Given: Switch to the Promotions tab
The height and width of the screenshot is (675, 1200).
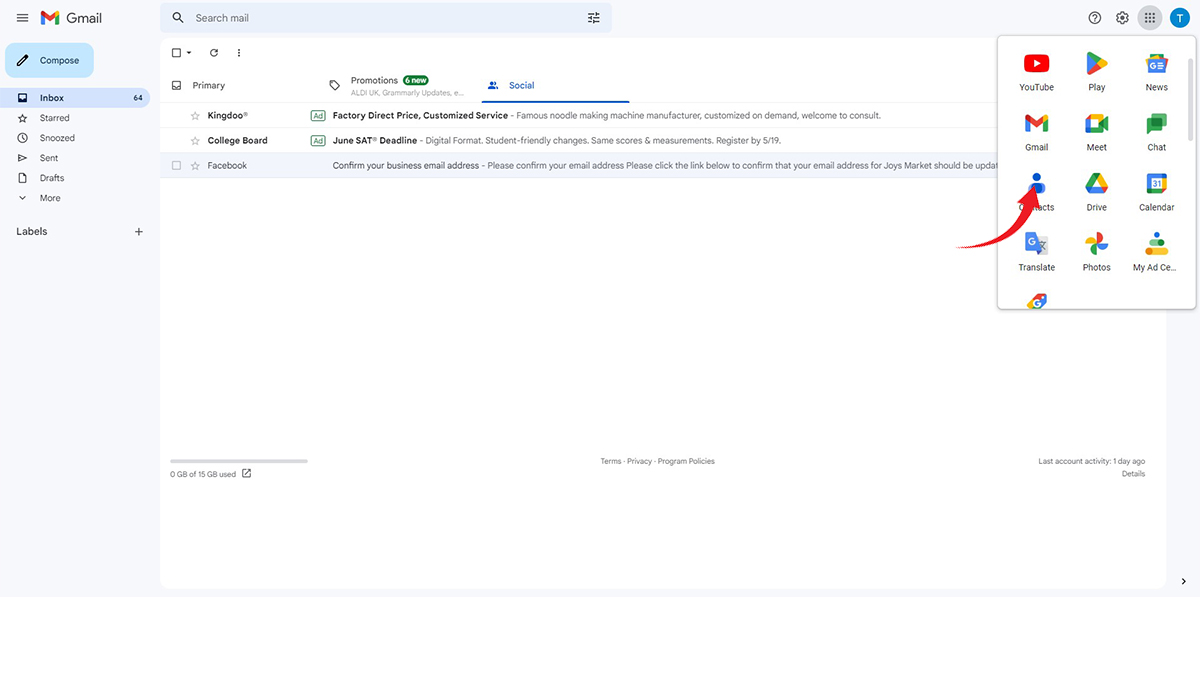Looking at the screenshot, I should click(x=400, y=86).
